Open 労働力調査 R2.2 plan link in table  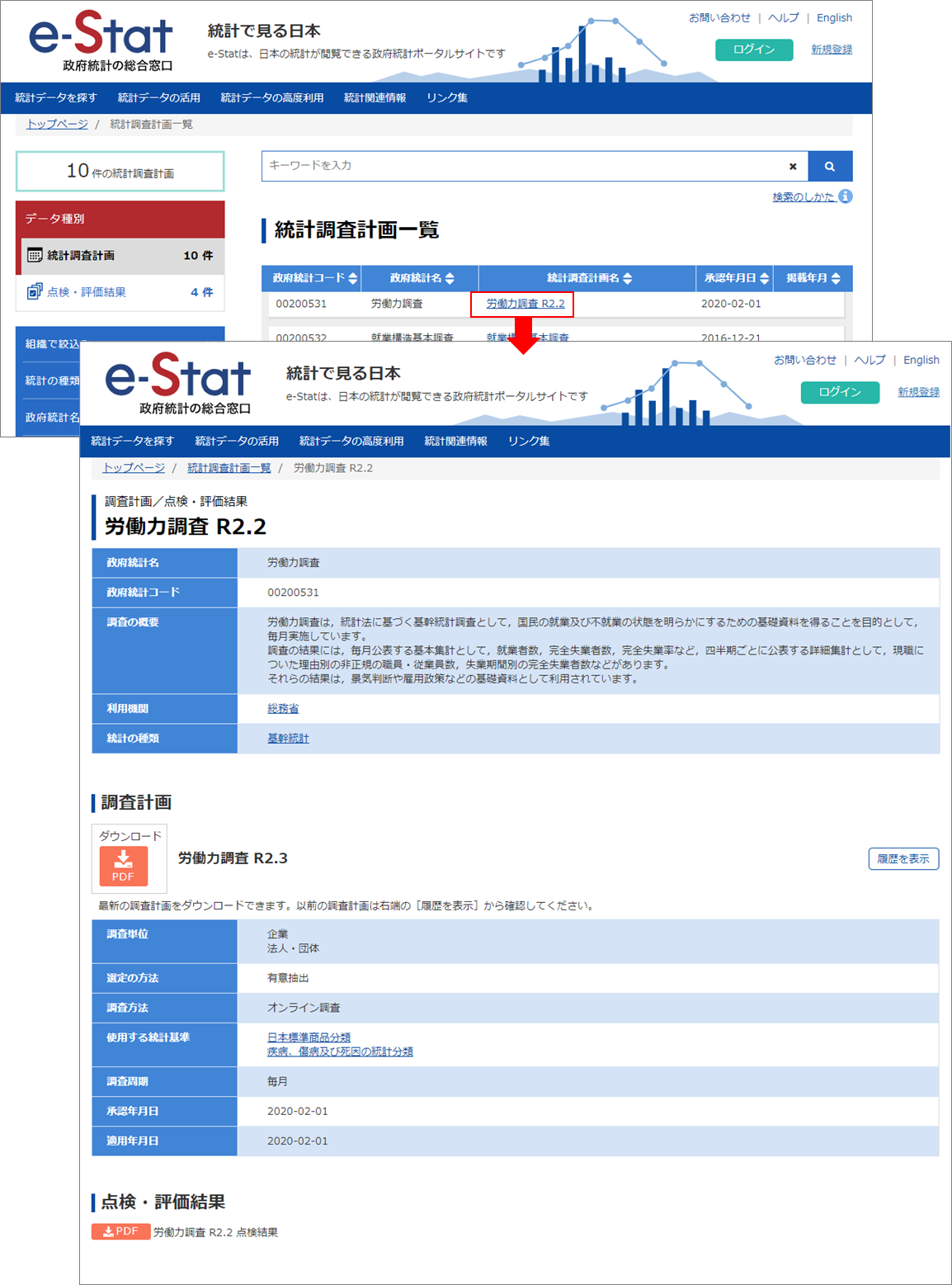(x=525, y=304)
